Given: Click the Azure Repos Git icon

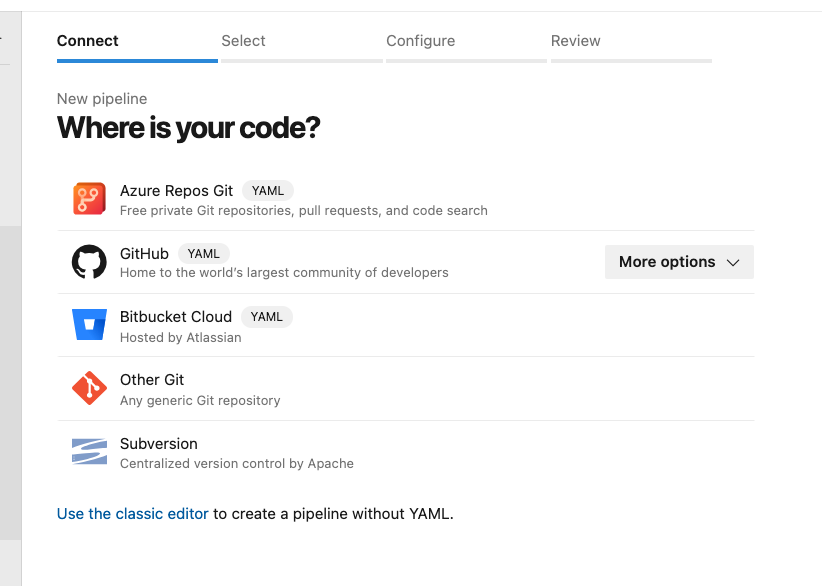Looking at the screenshot, I should pos(89,199).
